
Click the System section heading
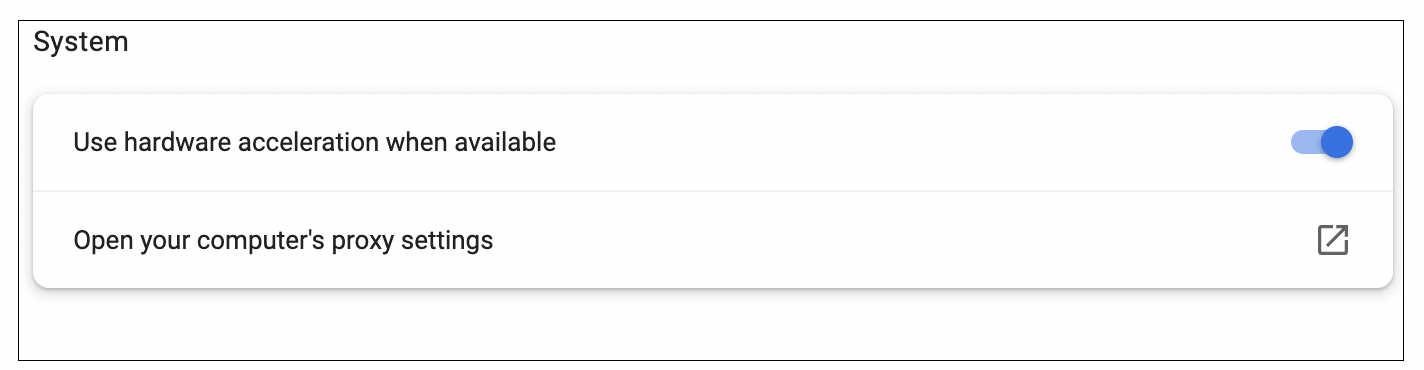[81, 42]
